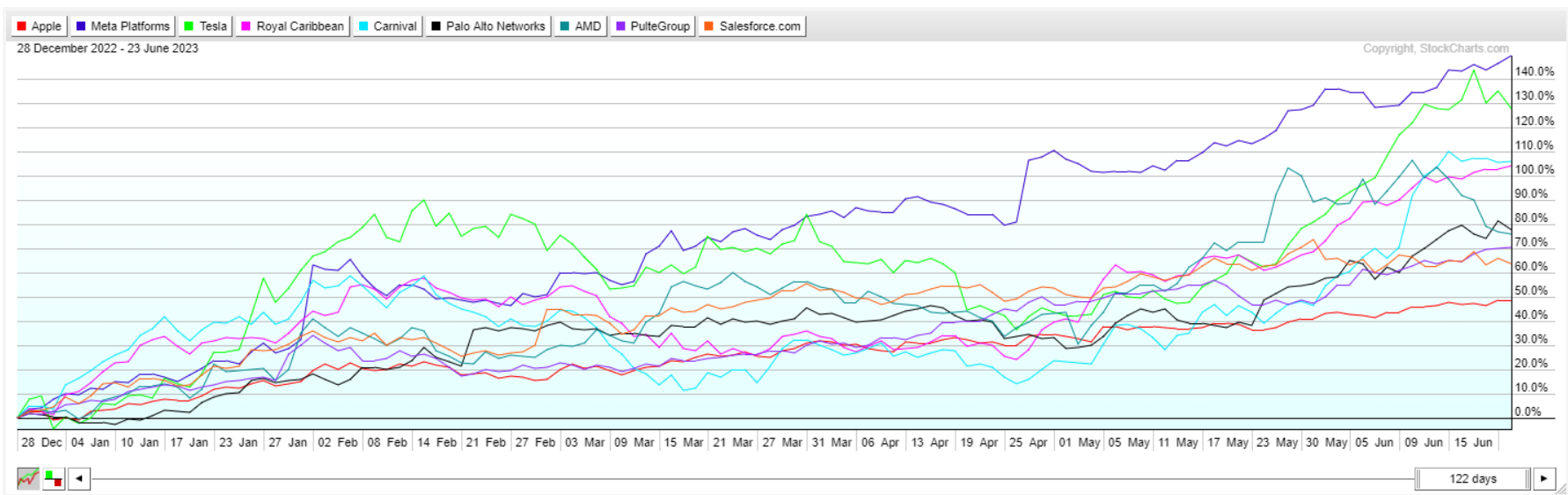Hide the Meta Platforms line
This screenshot has height=495, width=1568.
tap(122, 26)
